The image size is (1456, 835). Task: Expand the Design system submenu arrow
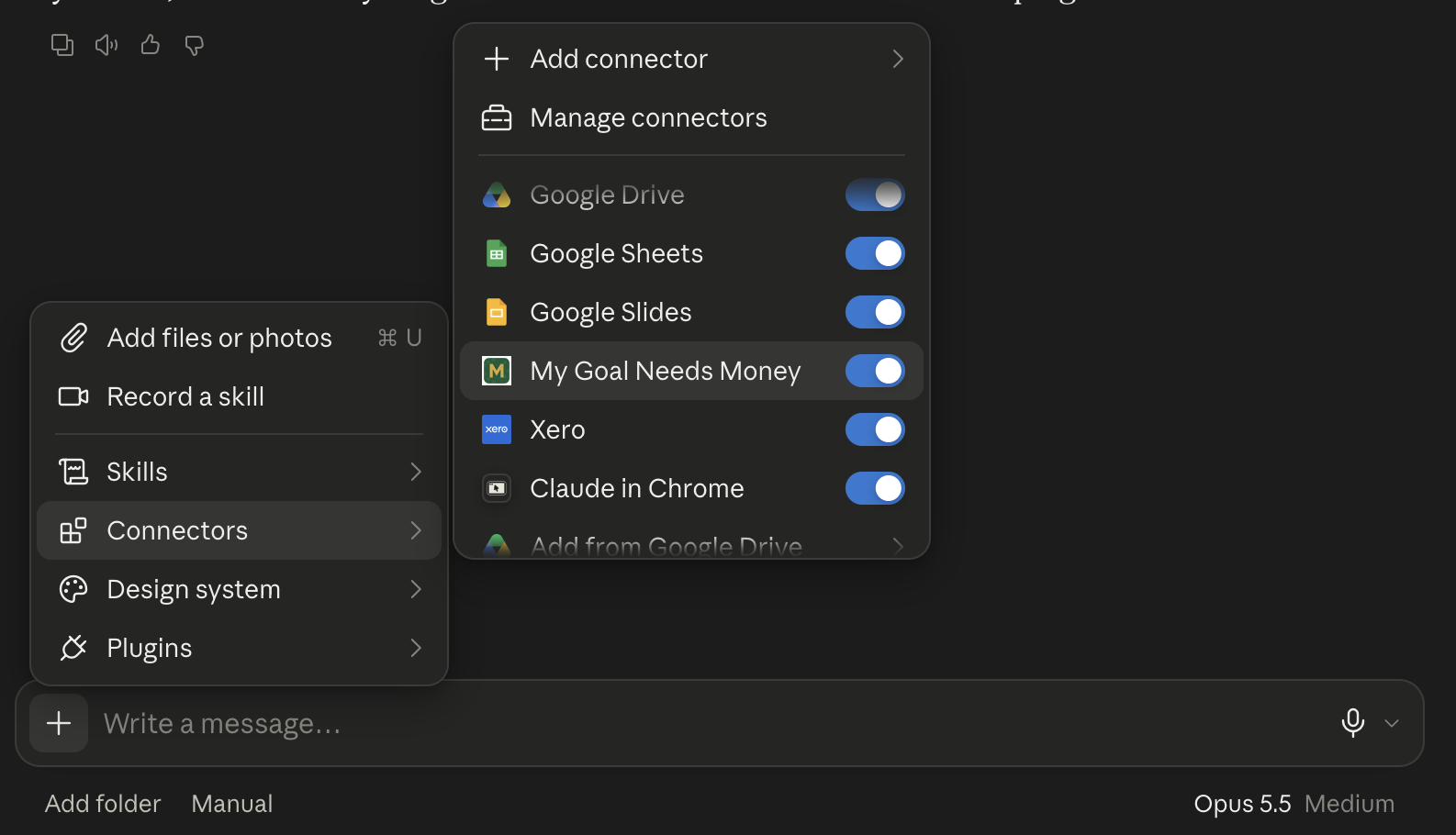click(416, 589)
